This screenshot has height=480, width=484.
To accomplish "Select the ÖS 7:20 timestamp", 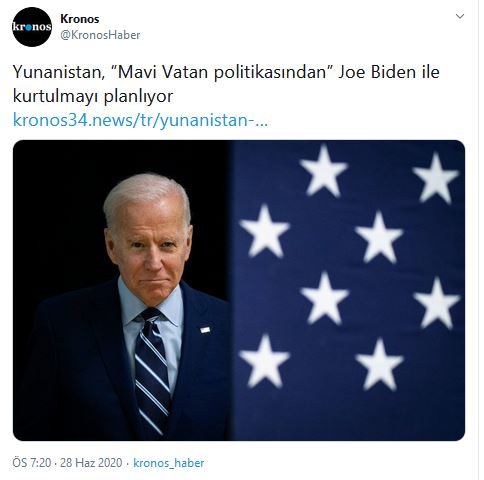I will (x=32, y=463).
